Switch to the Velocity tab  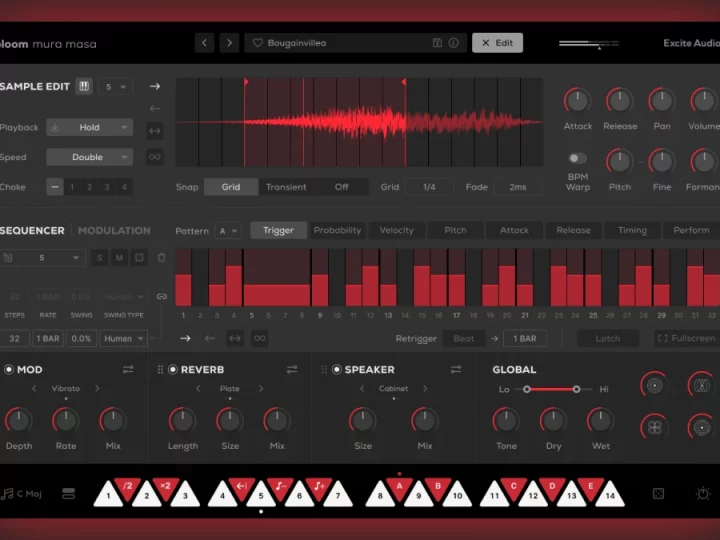pyautogui.click(x=396, y=231)
